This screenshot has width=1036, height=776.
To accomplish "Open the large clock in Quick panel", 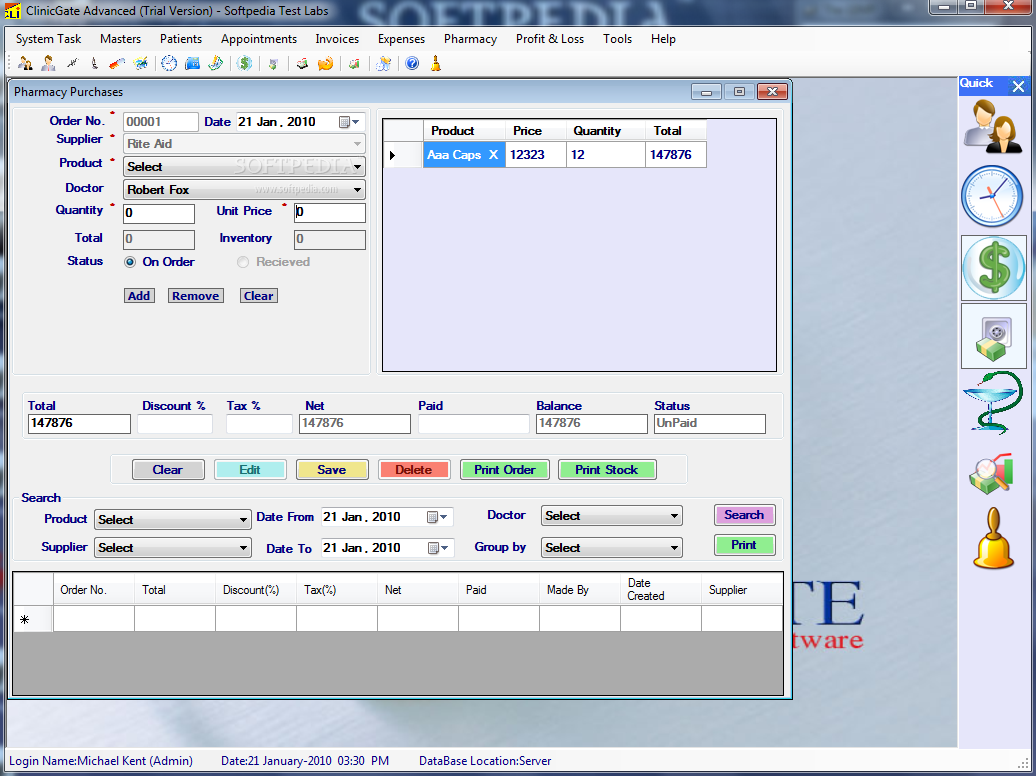I will [992, 196].
